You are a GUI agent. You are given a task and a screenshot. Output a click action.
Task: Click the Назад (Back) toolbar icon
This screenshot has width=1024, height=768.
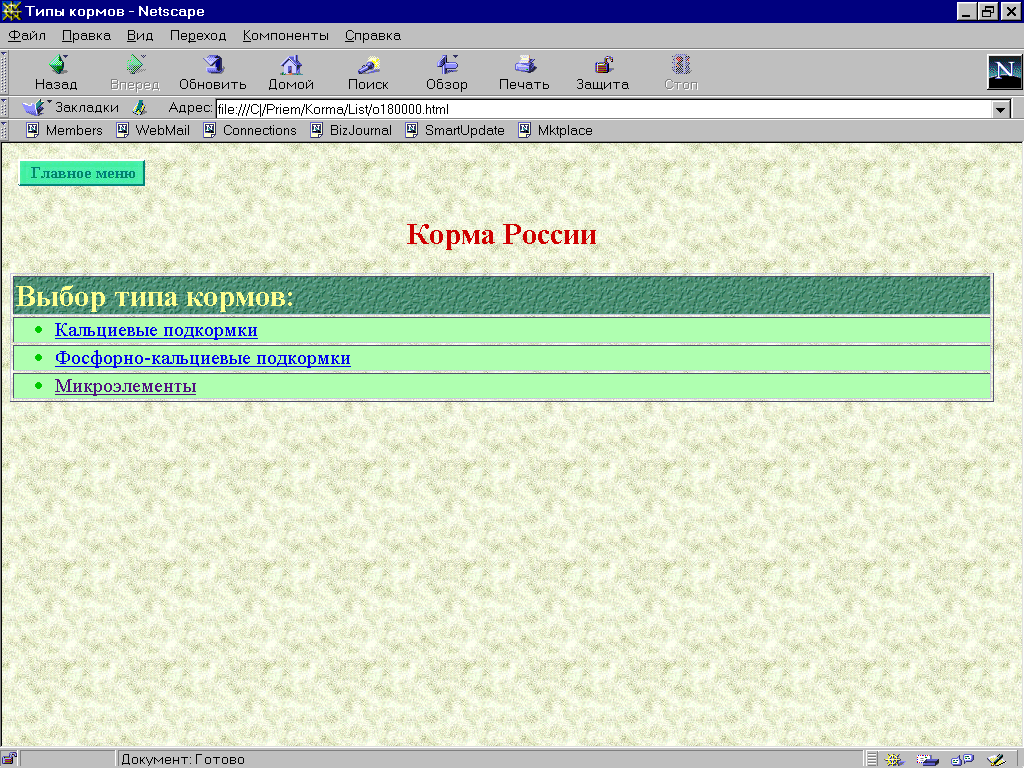(x=56, y=66)
